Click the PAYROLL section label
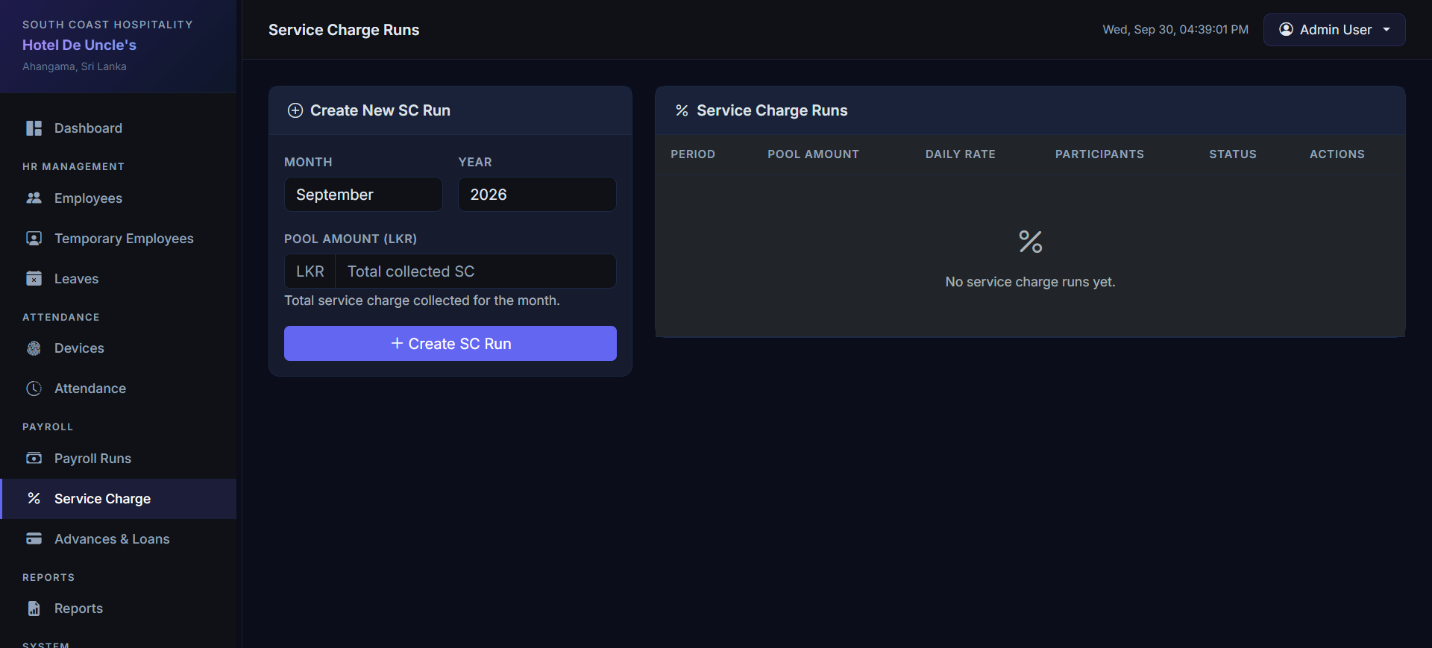The width and height of the screenshot is (1432, 648). (x=48, y=427)
